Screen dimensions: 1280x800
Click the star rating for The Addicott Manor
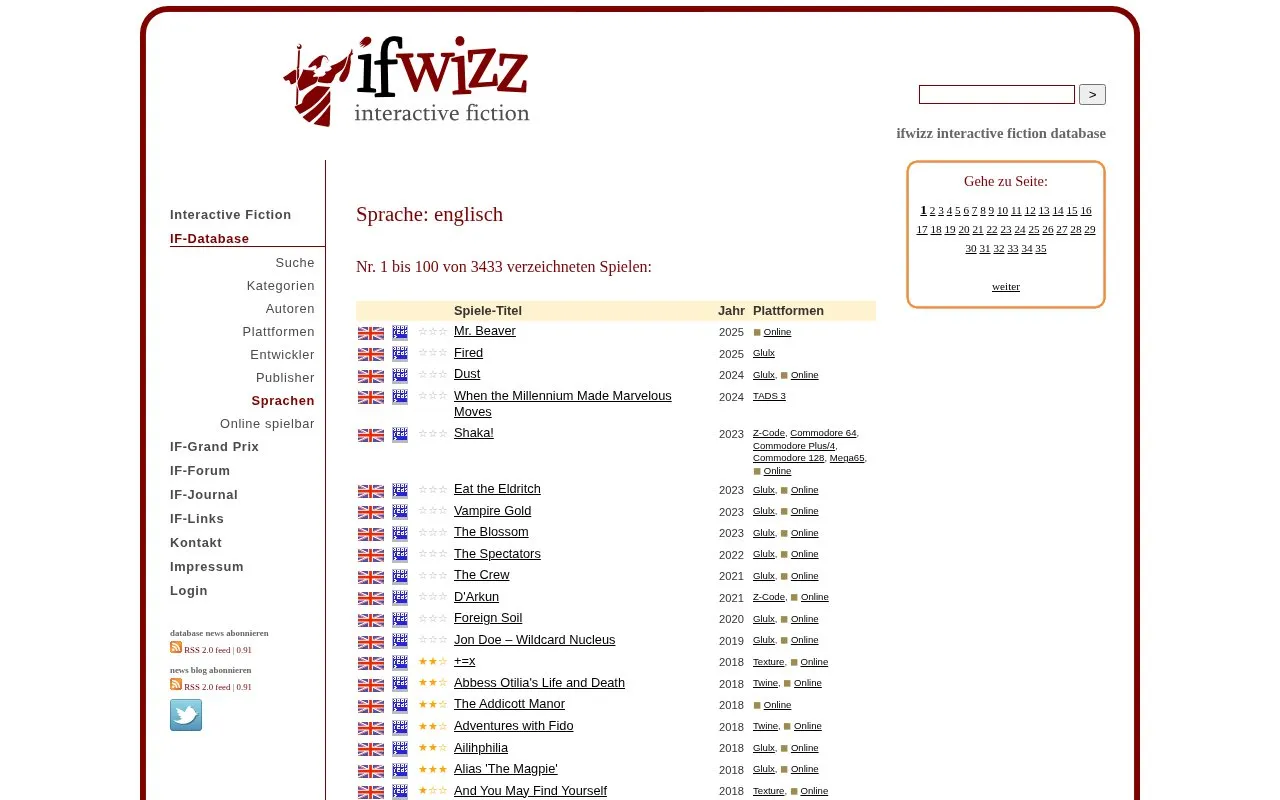pyautogui.click(x=433, y=705)
